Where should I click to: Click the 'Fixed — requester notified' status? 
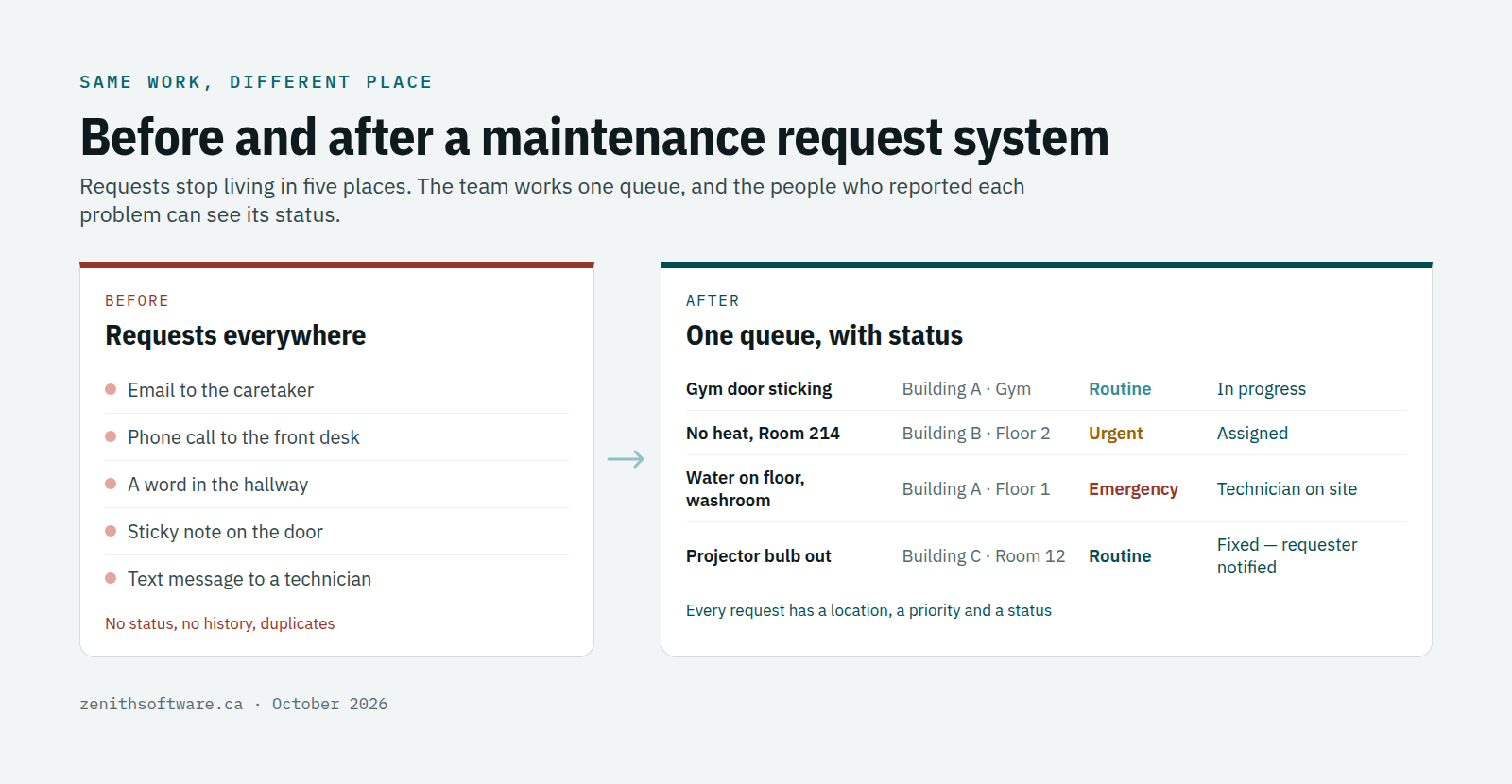click(1287, 556)
